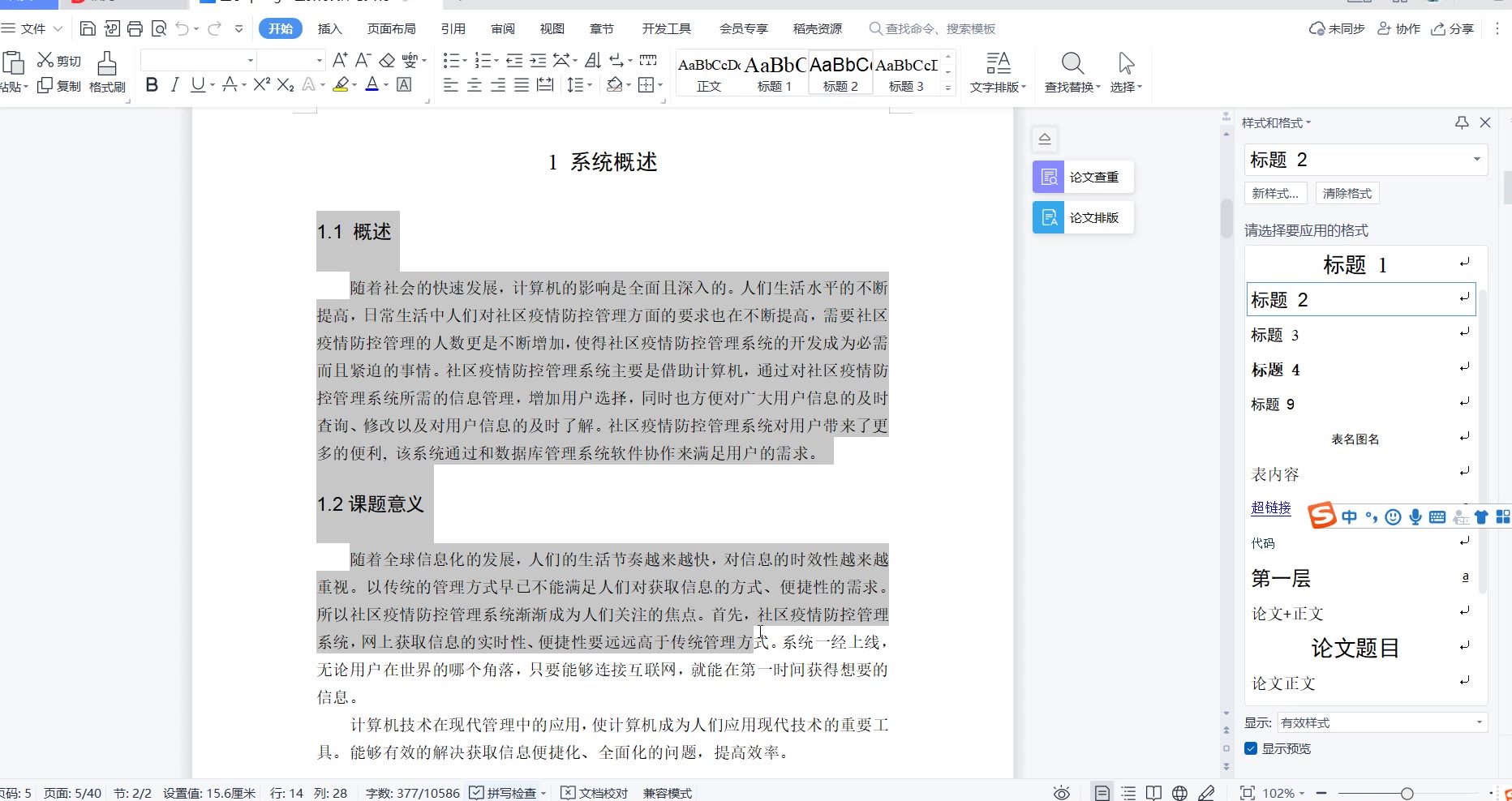Toggle Italic formatting
The image size is (1512, 801).
174,84
